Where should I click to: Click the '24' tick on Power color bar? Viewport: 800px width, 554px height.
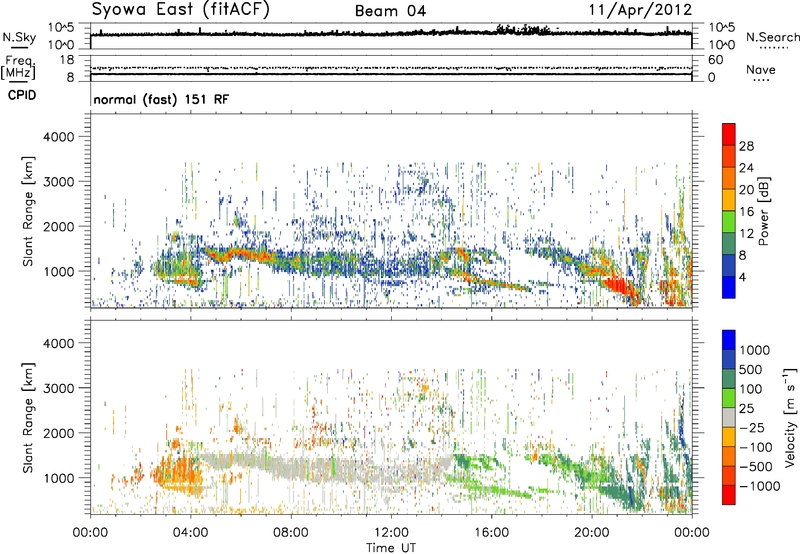(746, 168)
